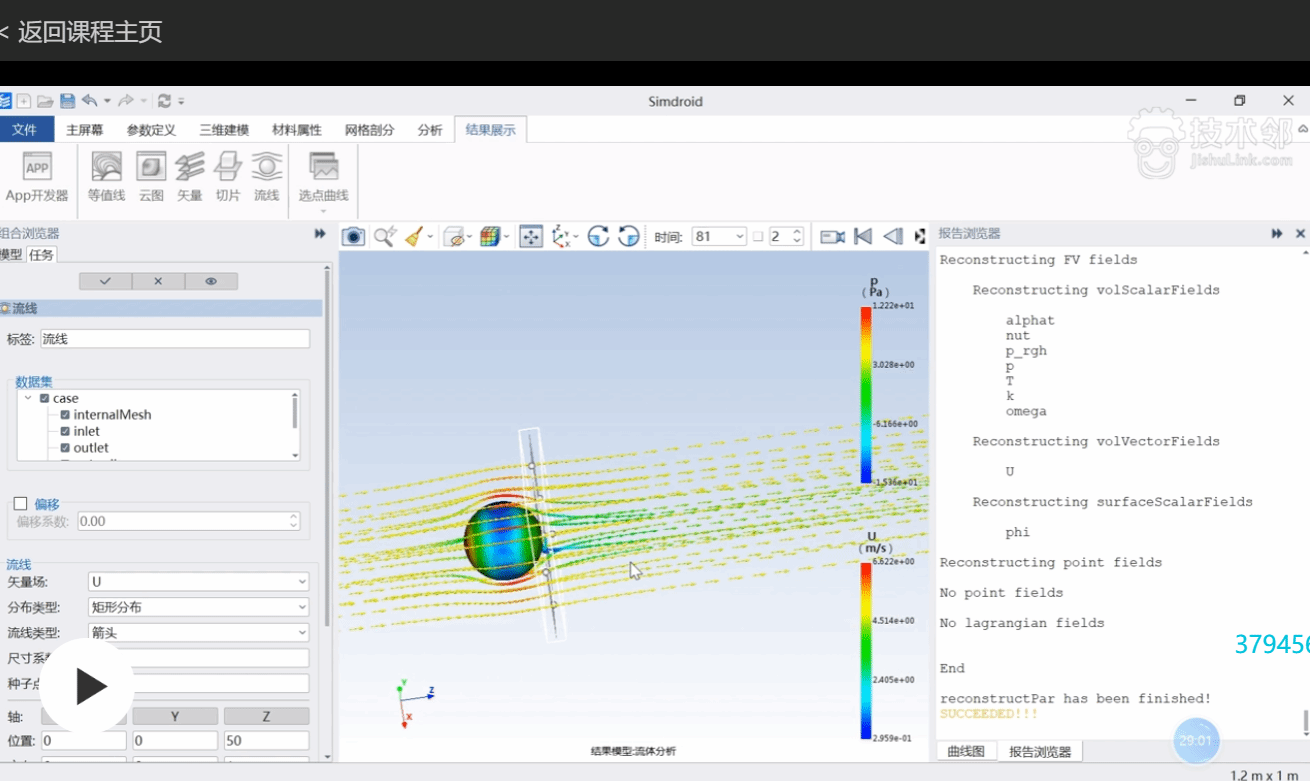Viewport: 1310px width, 781px height.
Task: Click the video camera record icon
Action: [832, 236]
